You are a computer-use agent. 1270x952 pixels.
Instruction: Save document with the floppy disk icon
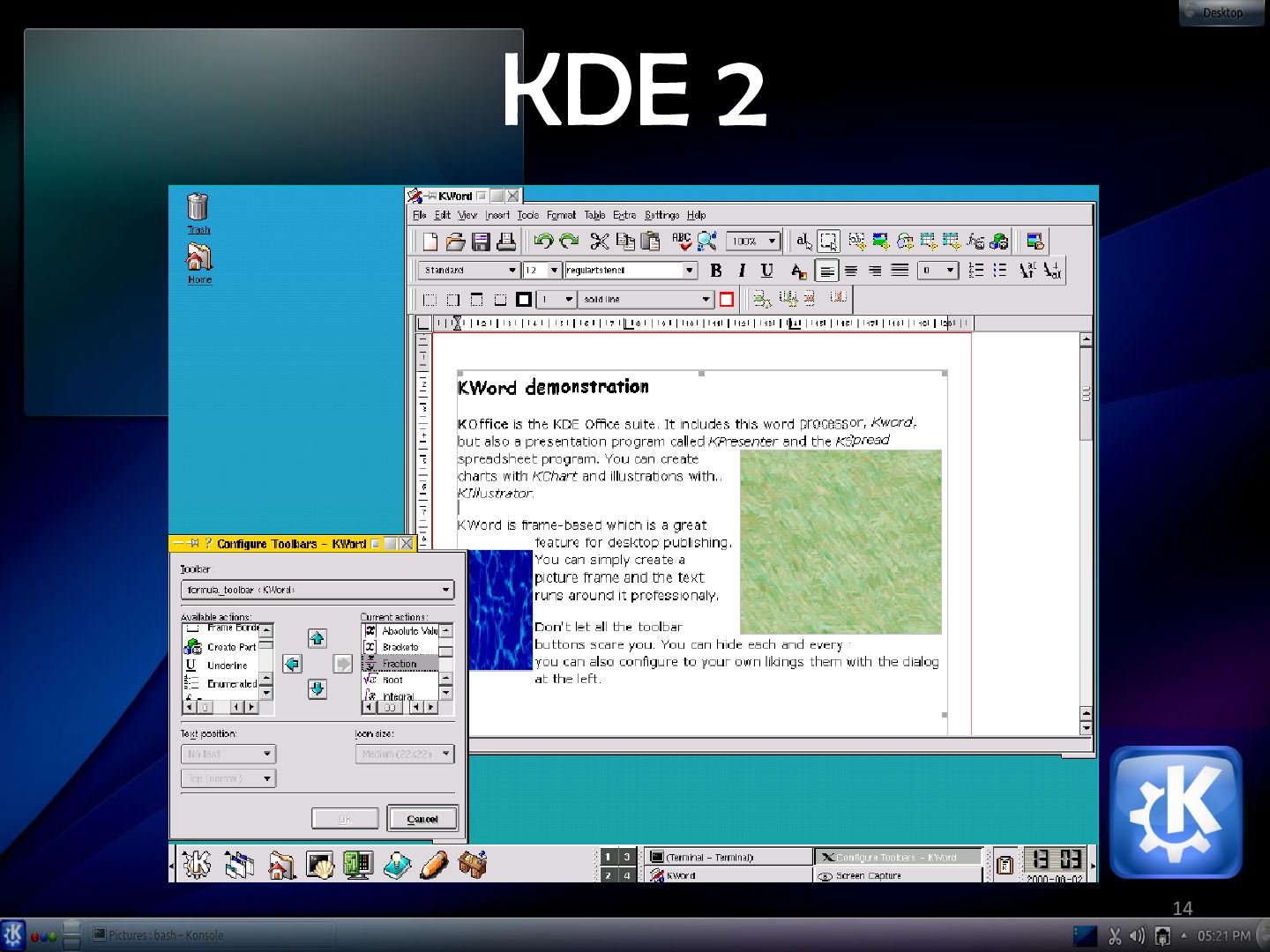[481, 241]
